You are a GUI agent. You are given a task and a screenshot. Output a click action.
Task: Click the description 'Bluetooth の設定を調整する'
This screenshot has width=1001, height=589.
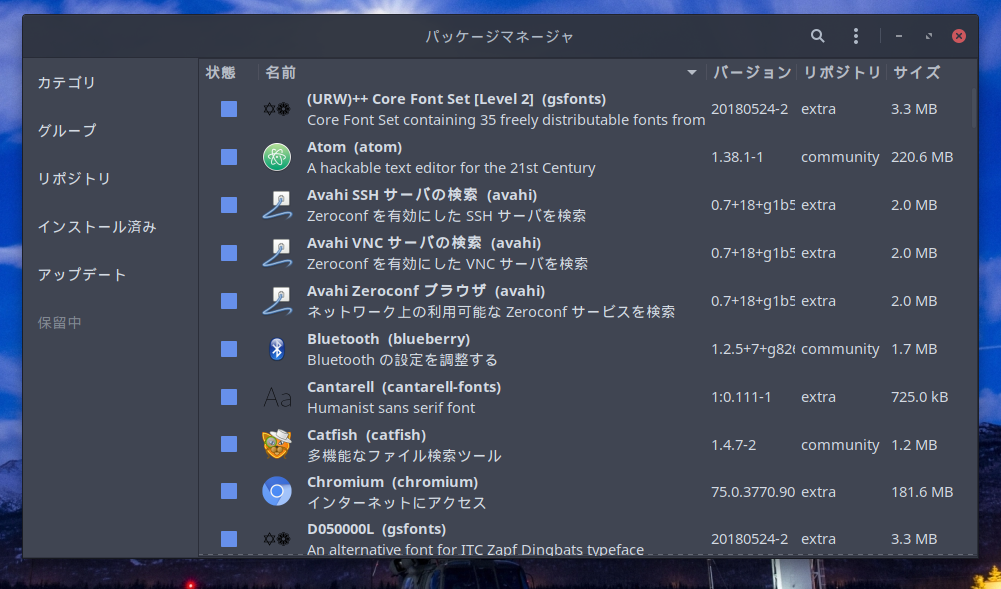point(402,360)
